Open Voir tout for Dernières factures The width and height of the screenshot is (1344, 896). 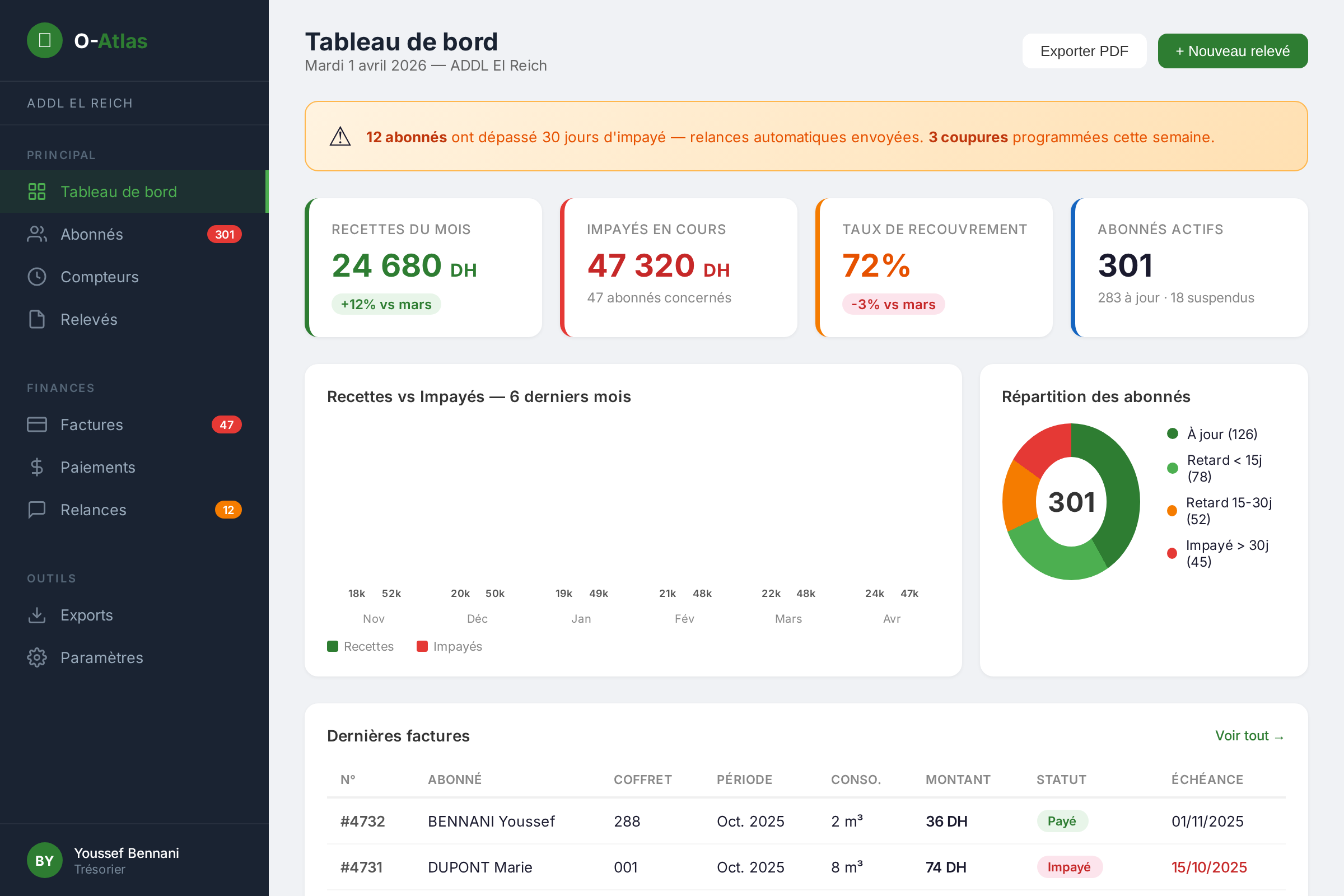(1250, 736)
